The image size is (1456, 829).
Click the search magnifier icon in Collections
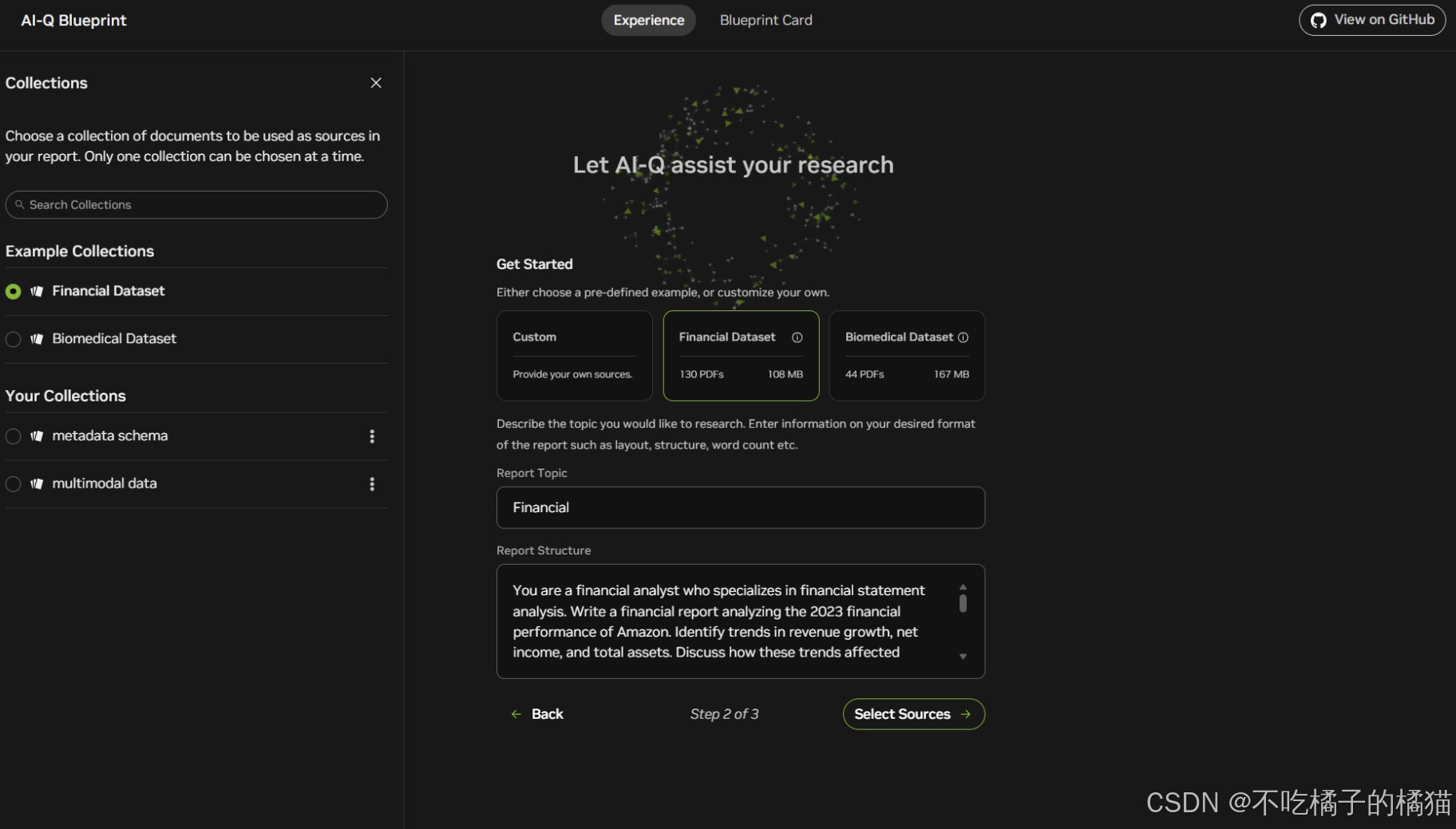(20, 205)
